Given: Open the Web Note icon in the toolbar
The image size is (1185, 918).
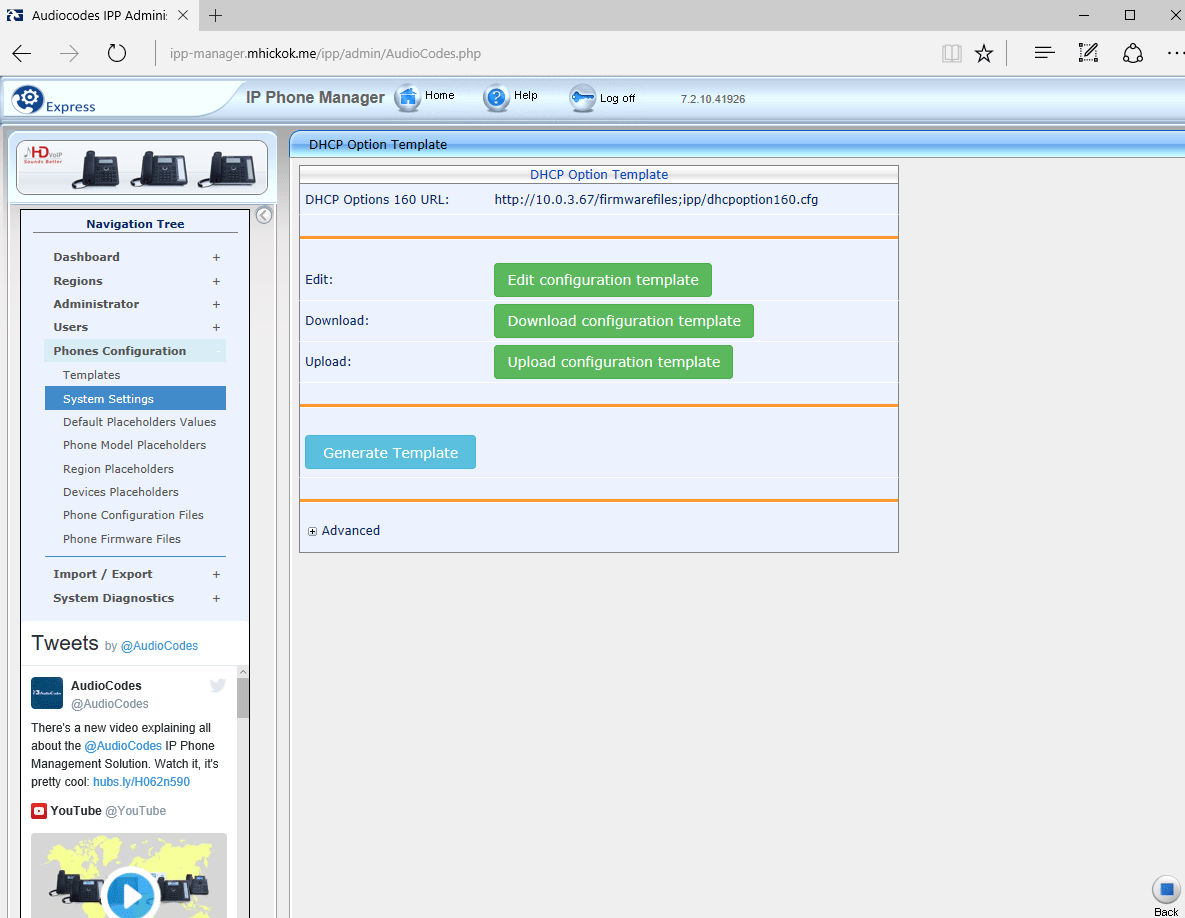Looking at the screenshot, I should 1088,53.
